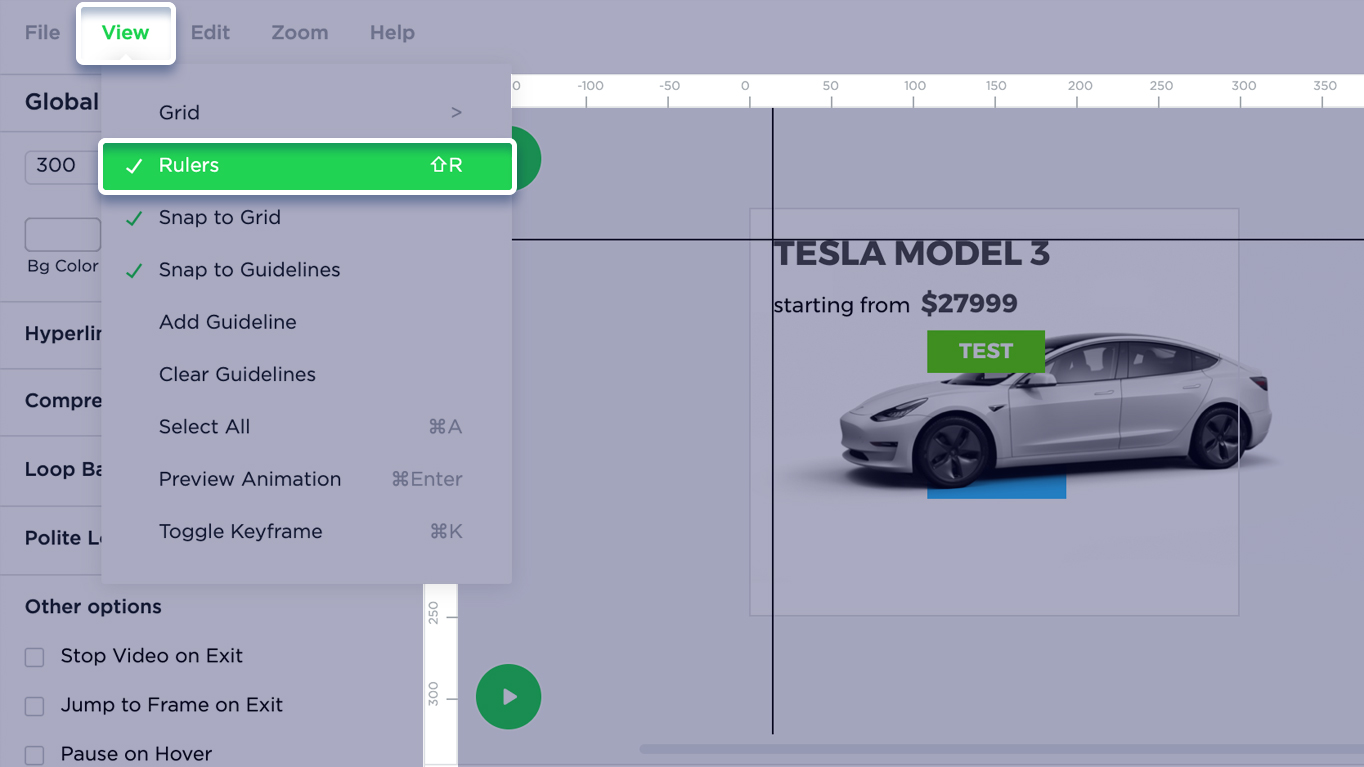Select the $27999 price text
This screenshot has height=767, width=1364.
(x=969, y=303)
